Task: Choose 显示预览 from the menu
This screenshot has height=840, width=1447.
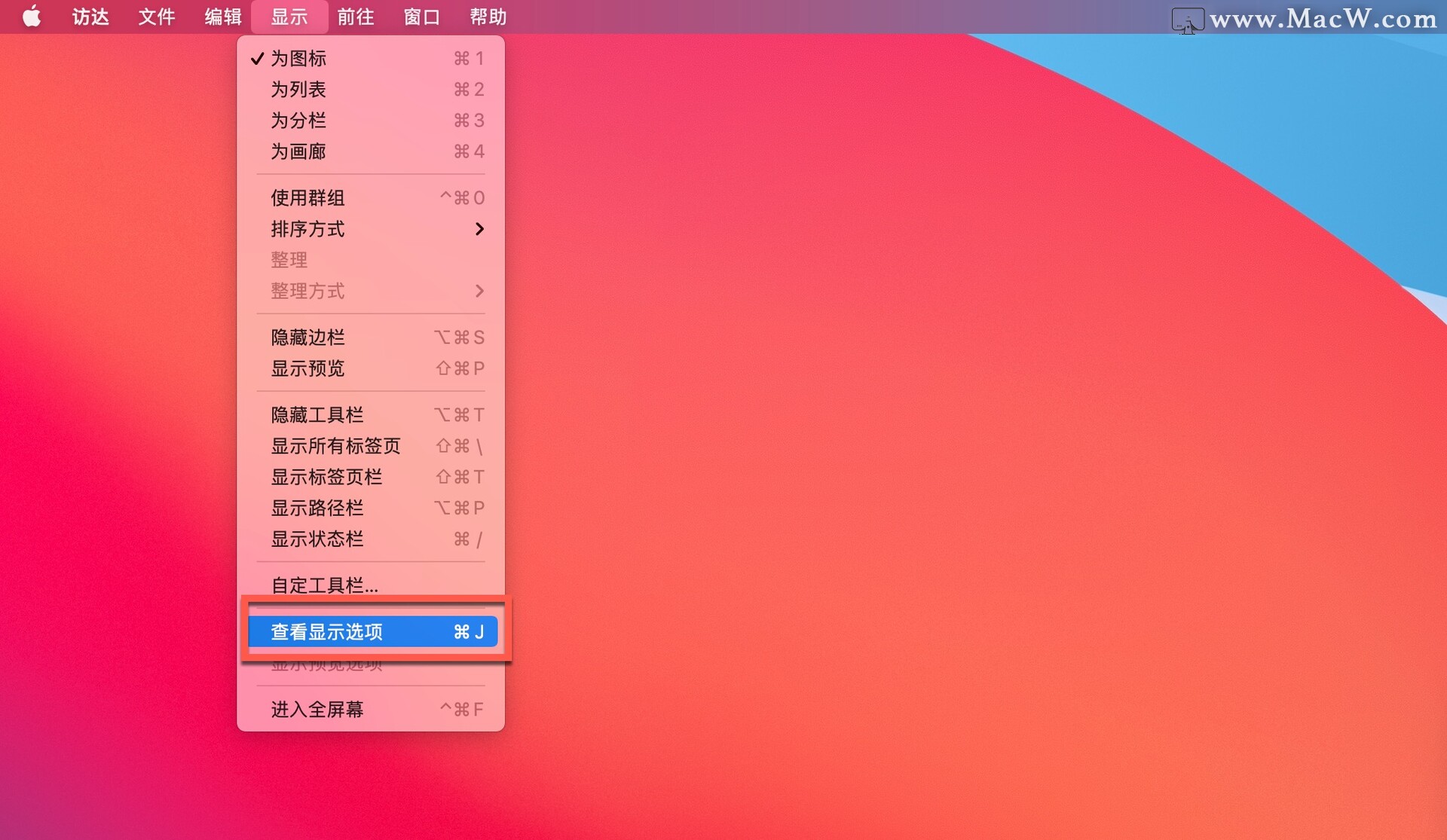Action: (x=307, y=368)
